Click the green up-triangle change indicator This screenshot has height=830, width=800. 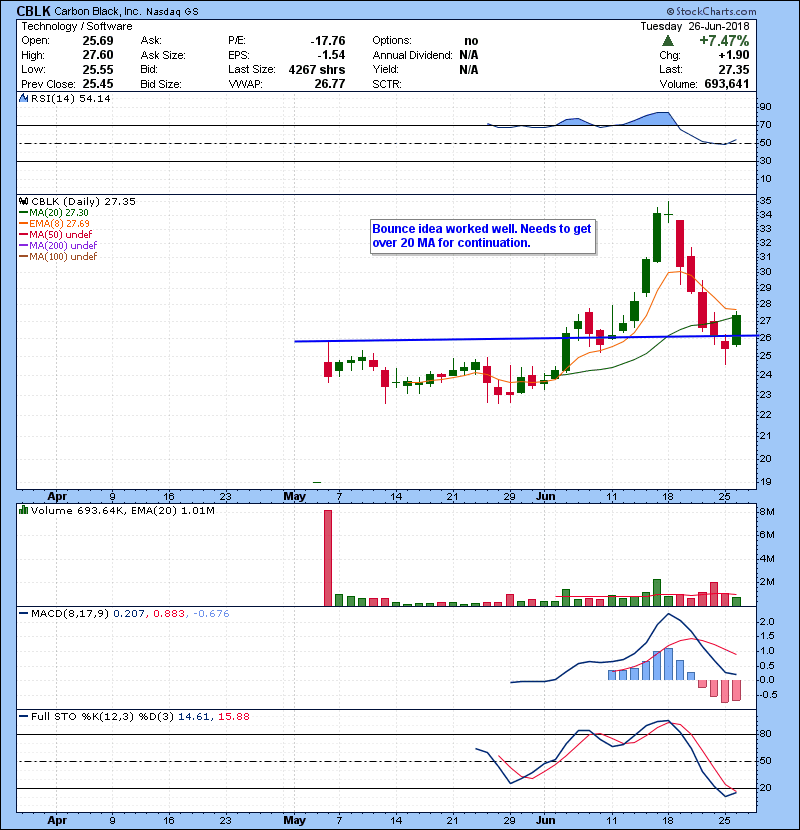668,41
